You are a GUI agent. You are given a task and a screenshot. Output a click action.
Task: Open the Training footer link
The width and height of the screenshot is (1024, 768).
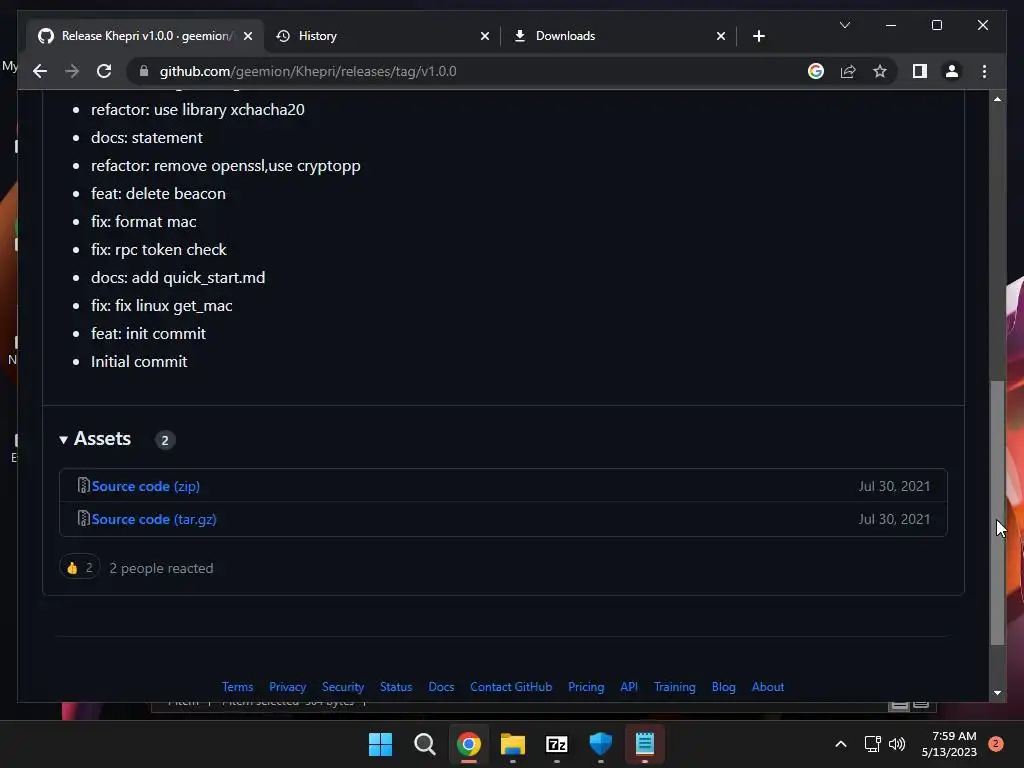(675, 687)
